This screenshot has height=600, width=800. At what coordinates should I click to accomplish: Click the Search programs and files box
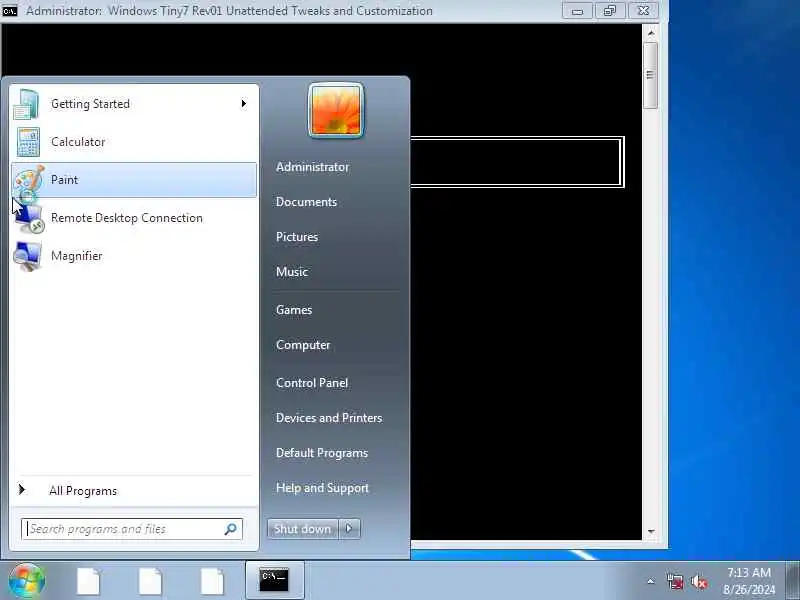click(132, 529)
